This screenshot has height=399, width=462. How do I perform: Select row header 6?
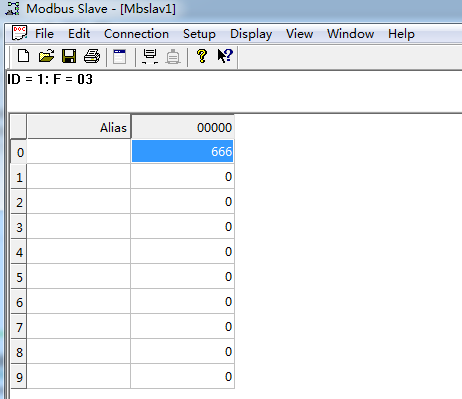[x=19, y=302]
